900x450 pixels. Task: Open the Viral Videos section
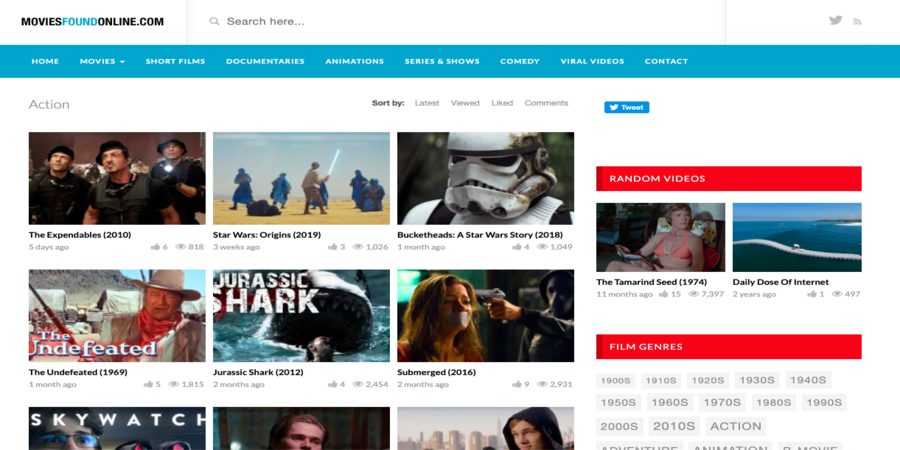click(x=592, y=61)
